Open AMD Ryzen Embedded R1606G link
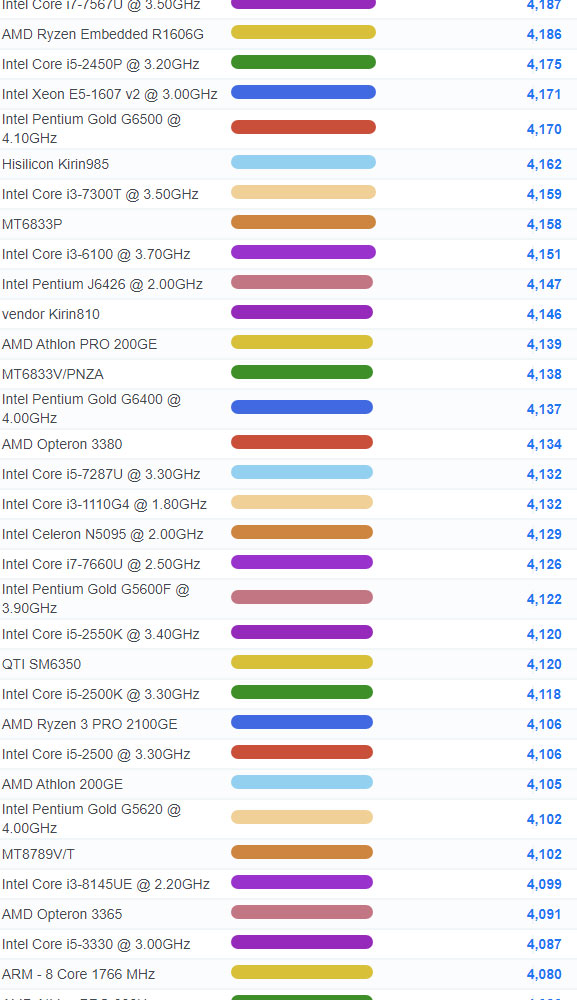The image size is (577, 1000). point(103,34)
